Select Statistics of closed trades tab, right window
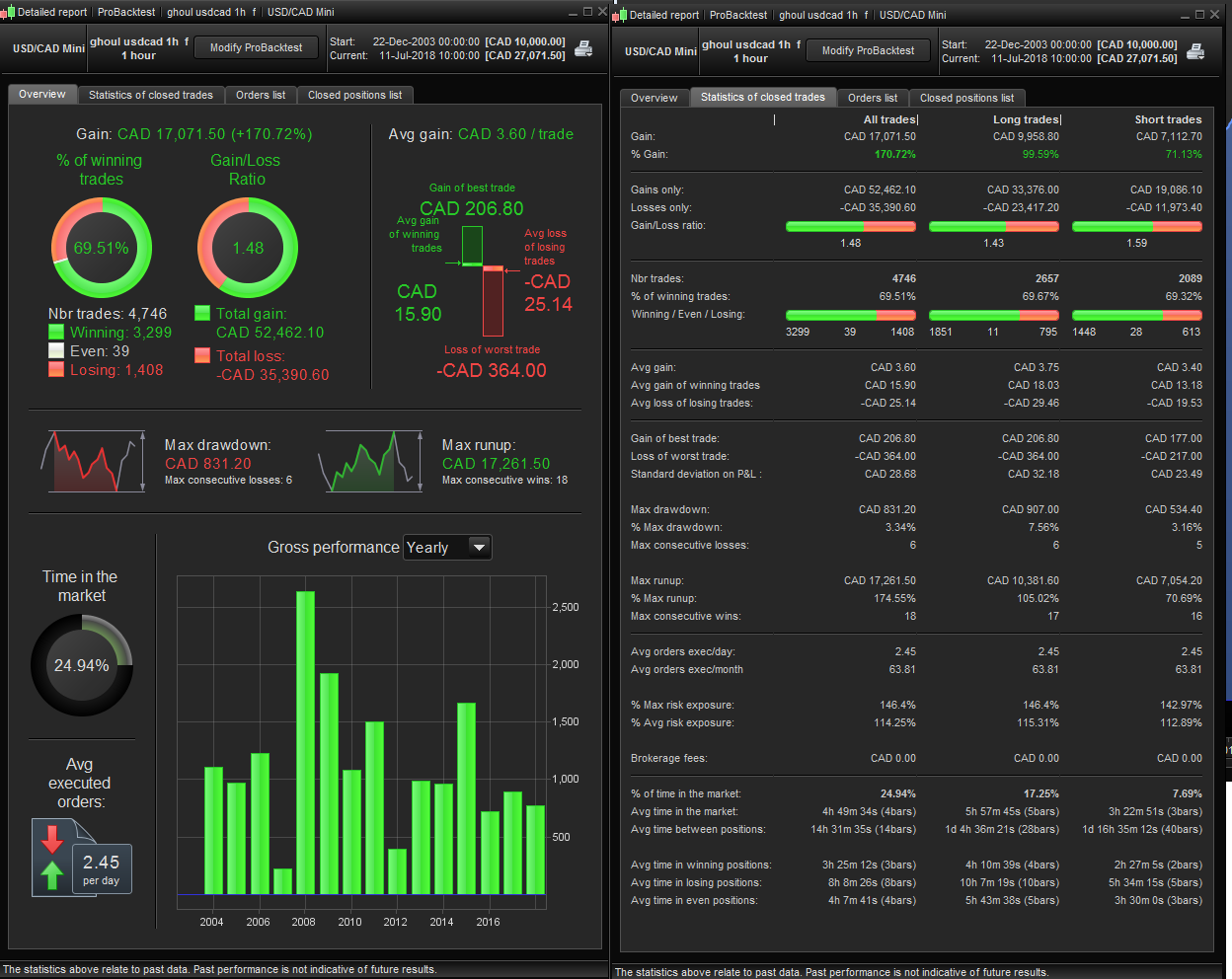 point(763,97)
